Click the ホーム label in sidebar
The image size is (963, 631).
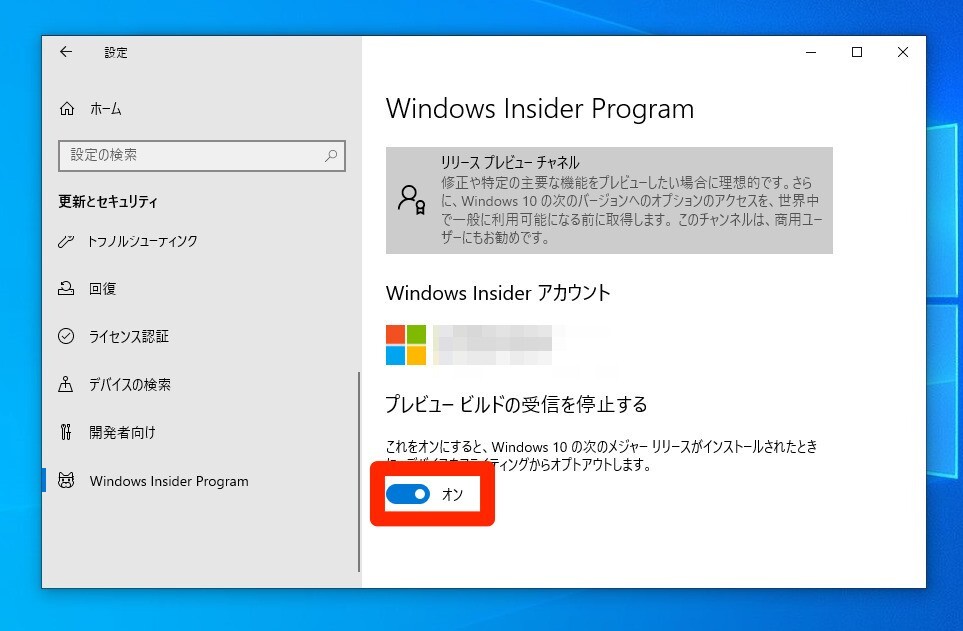[x=106, y=109]
